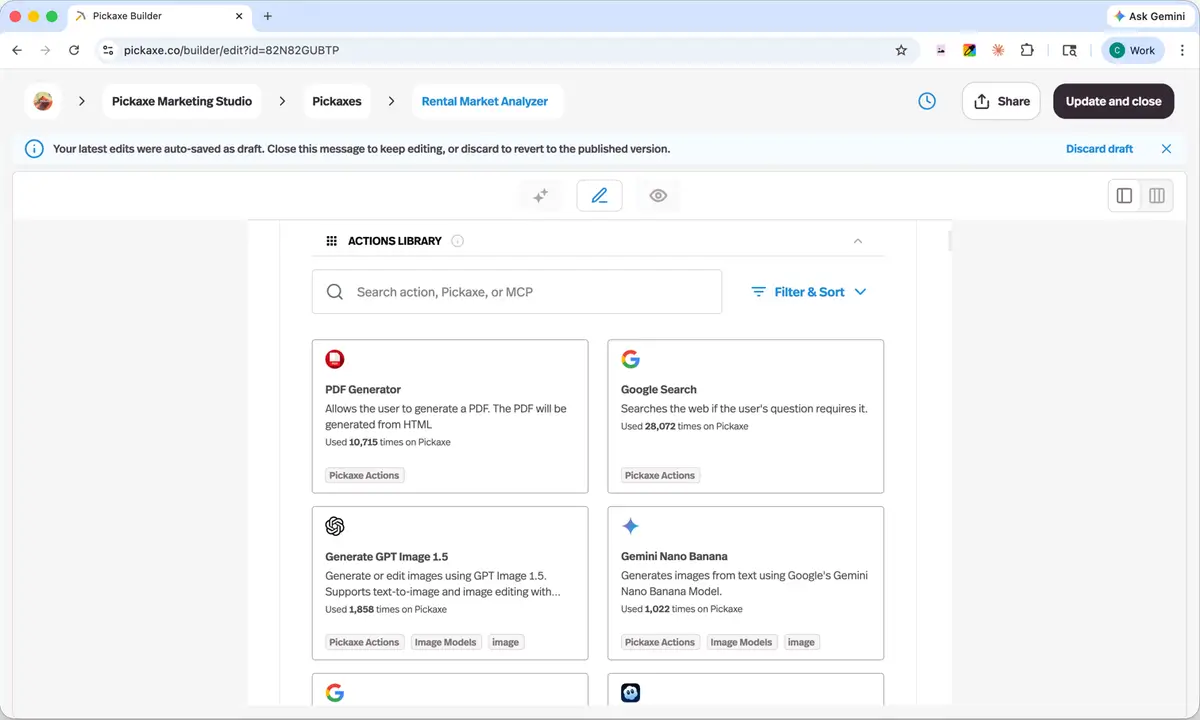The image size is (1200, 720).
Task: Select the Pickaxe Builder browser tab
Action: pos(160,16)
